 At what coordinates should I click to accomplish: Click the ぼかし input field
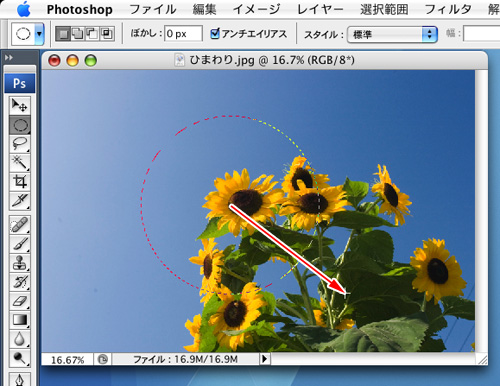click(183, 34)
